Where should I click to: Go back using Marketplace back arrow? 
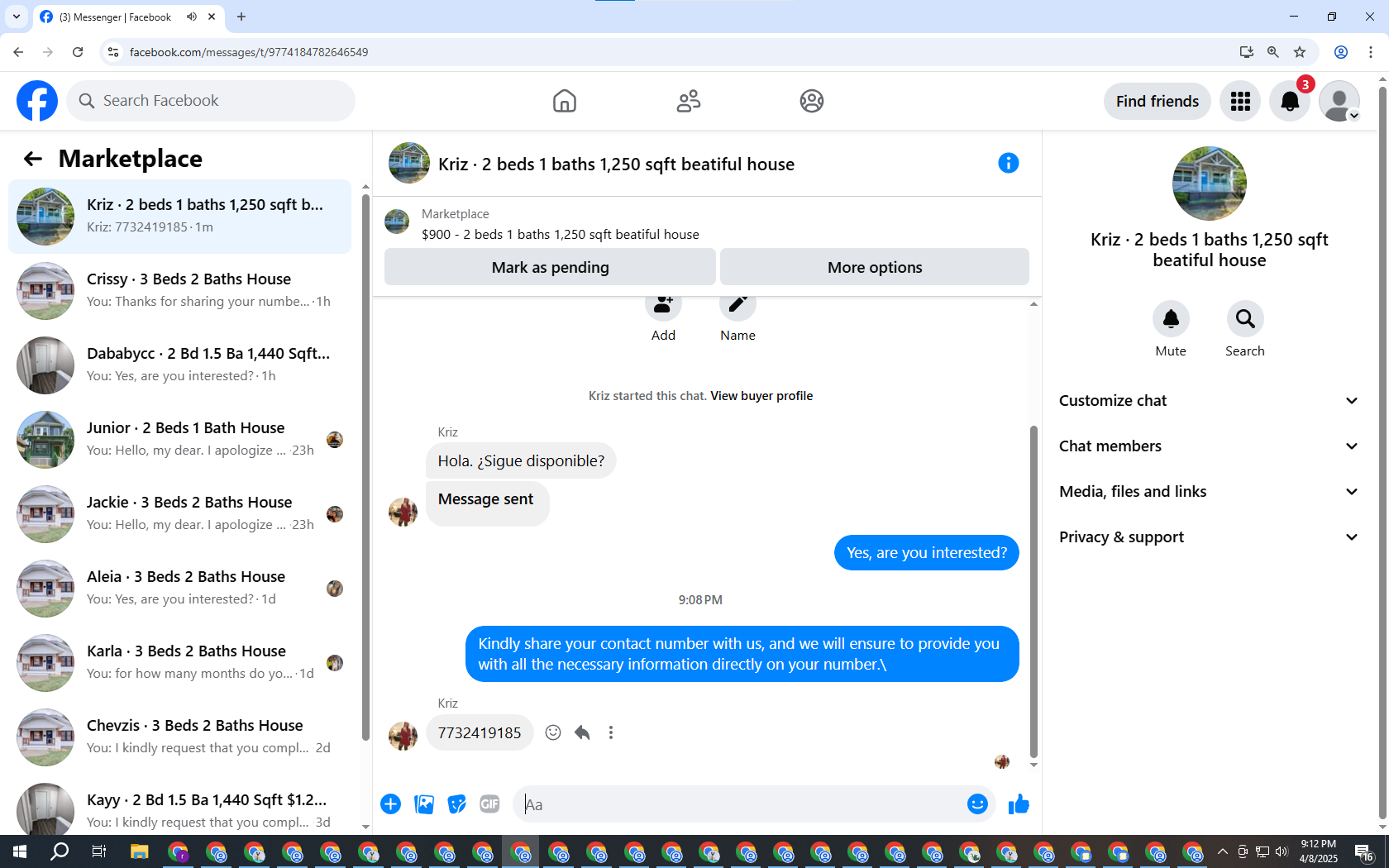33,159
